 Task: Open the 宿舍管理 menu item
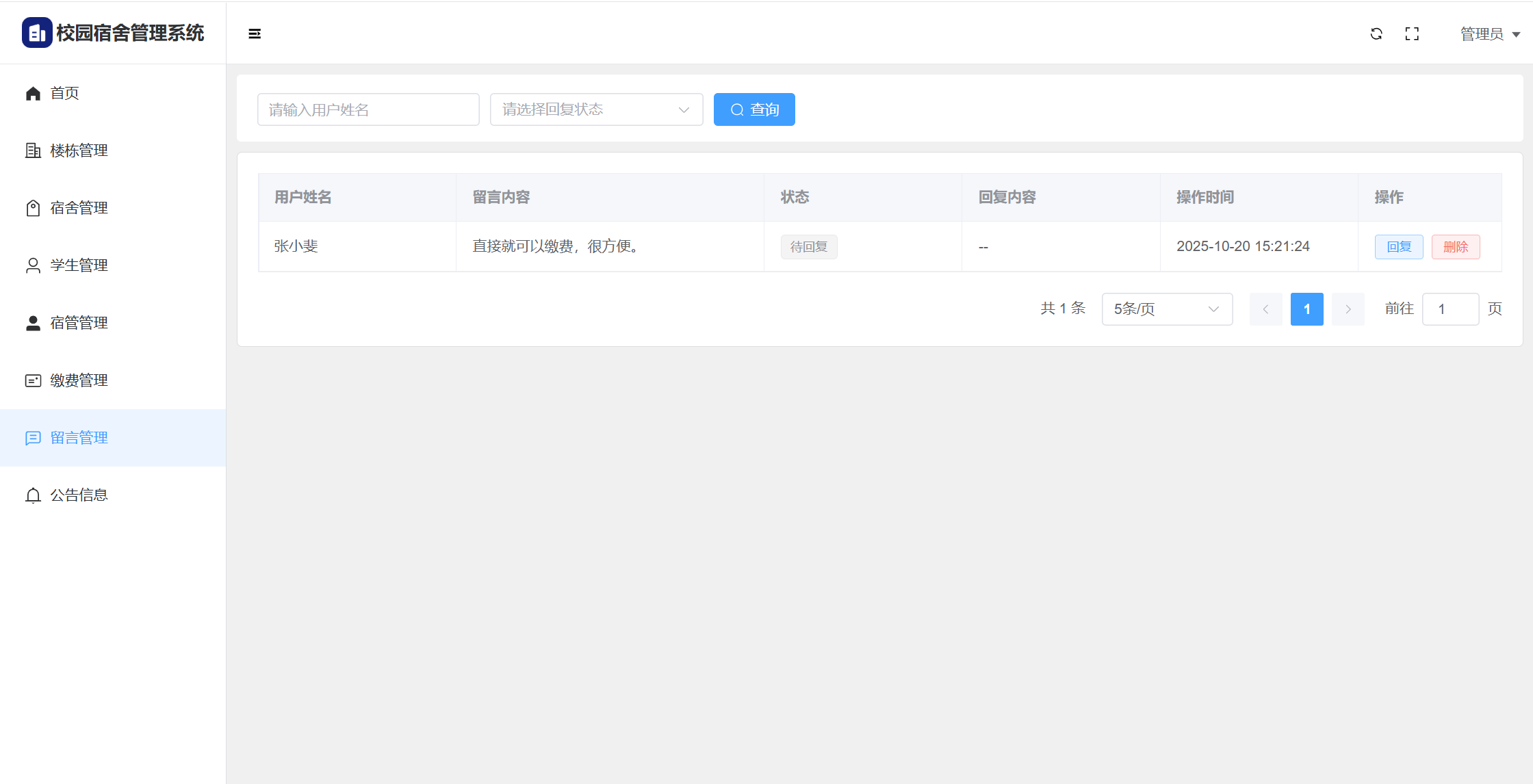tap(79, 208)
